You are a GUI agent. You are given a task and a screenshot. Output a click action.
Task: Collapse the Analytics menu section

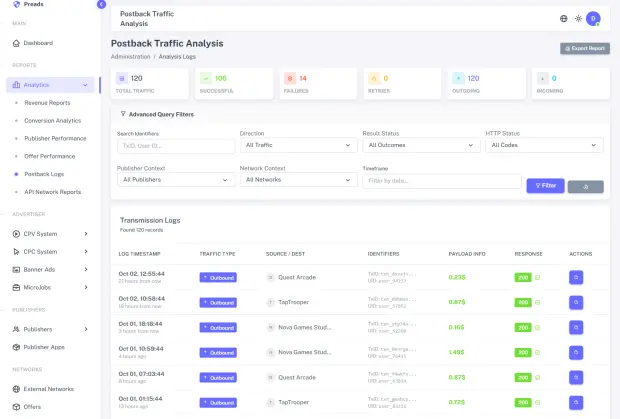[x=50, y=85]
